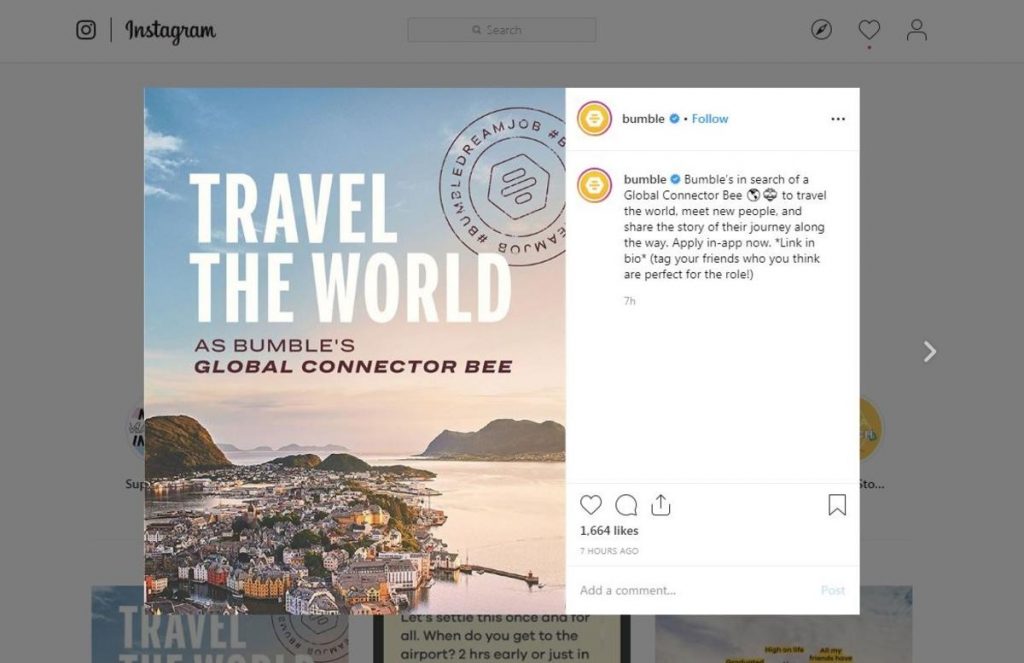The image size is (1024, 663).
Task: Click bumble avatar beside the caption
Action: 595,185
